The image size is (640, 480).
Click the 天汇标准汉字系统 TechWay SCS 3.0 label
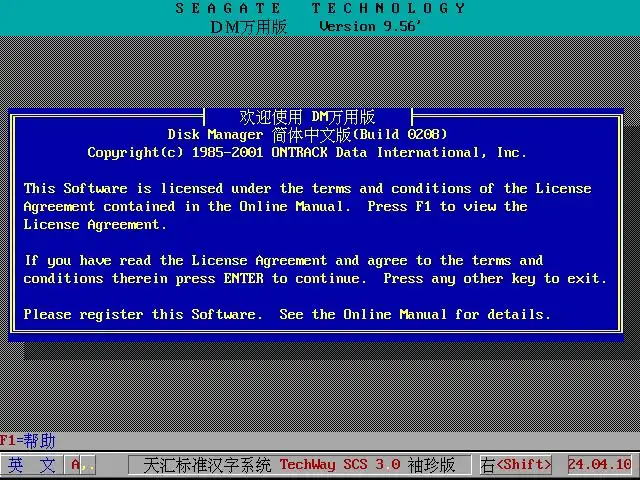click(299, 465)
